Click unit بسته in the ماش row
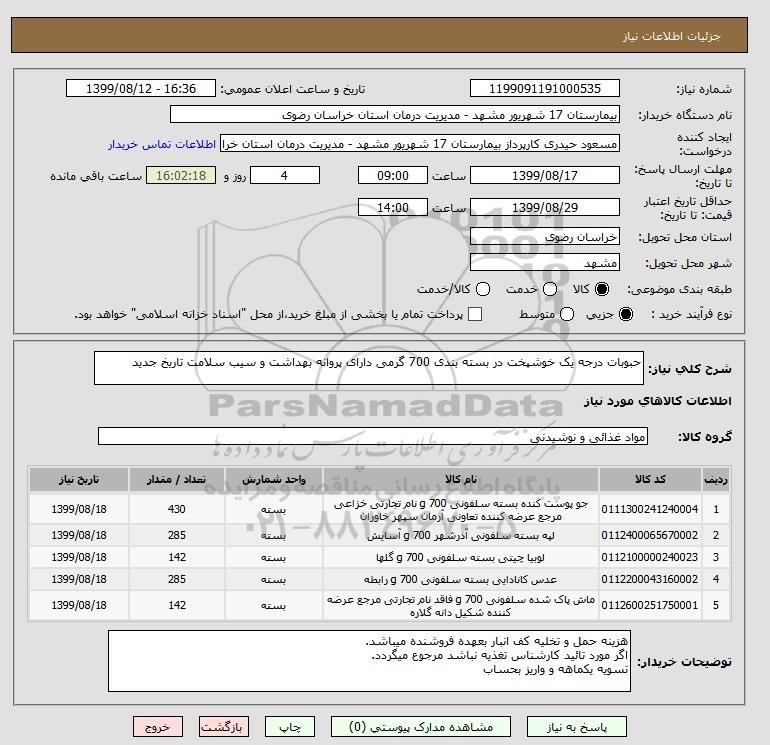 (x=274, y=606)
